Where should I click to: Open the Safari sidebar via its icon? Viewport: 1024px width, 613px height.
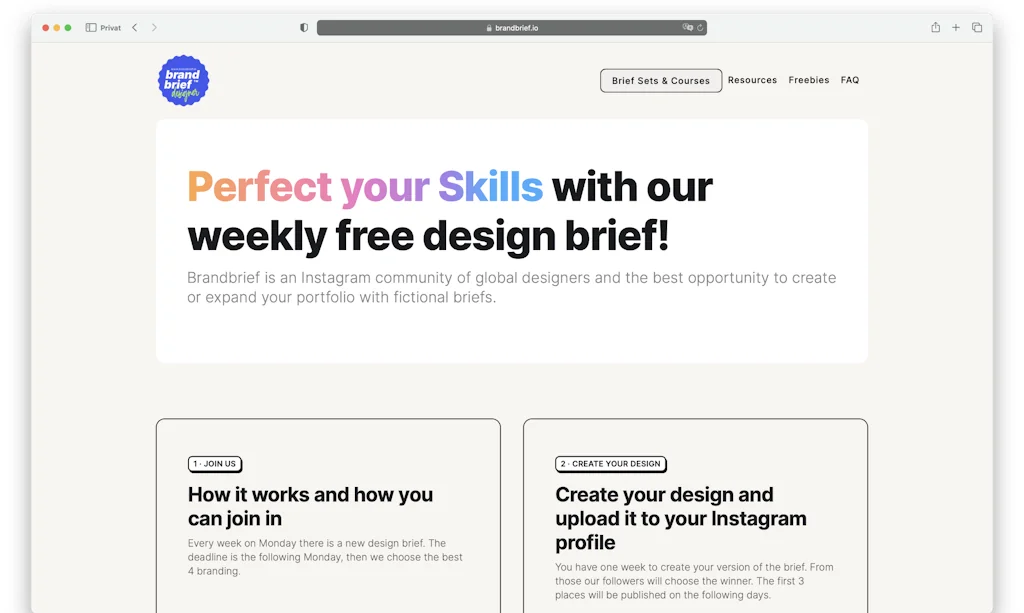pyautogui.click(x=90, y=27)
